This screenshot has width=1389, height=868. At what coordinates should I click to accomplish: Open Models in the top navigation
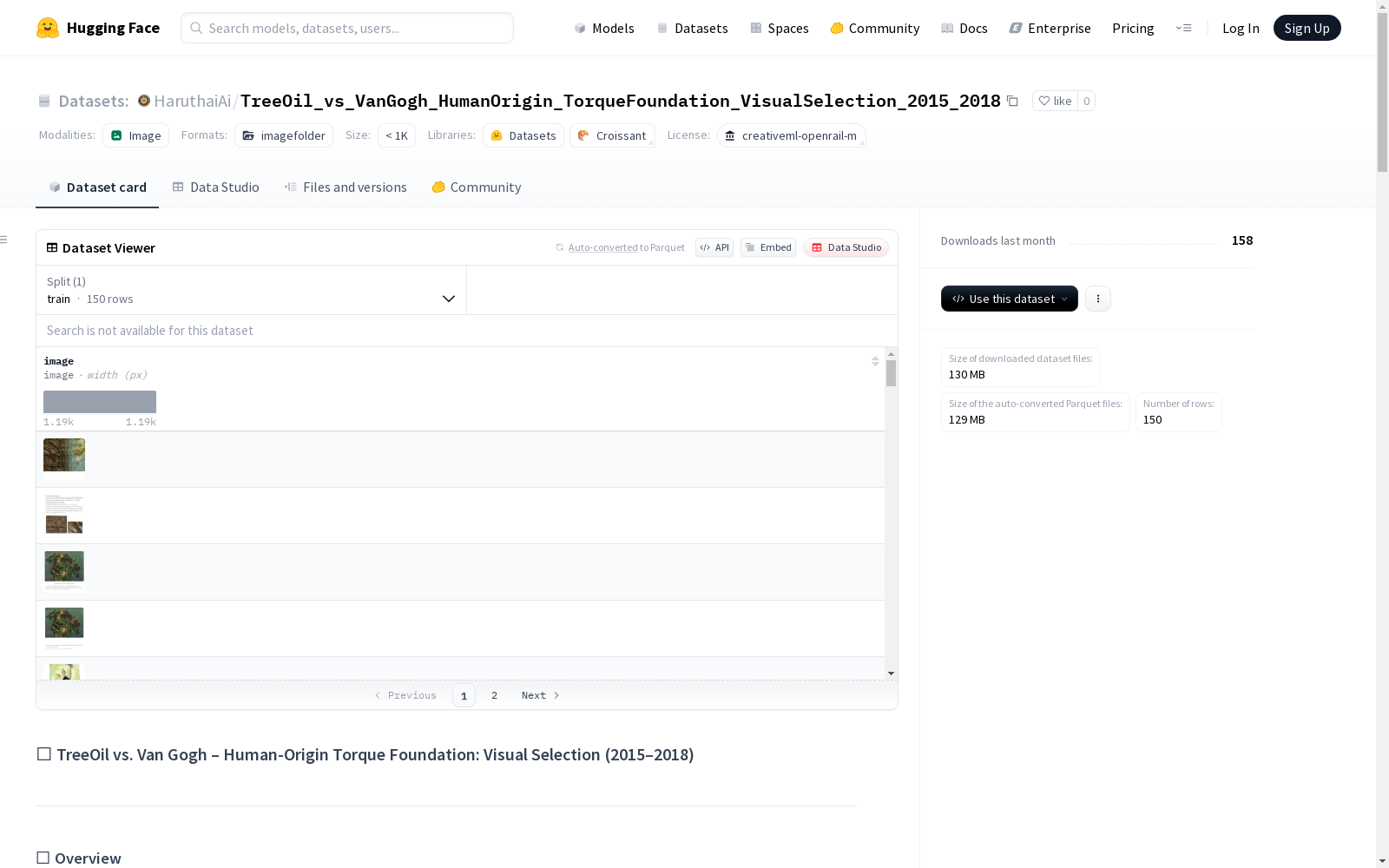tap(604, 28)
